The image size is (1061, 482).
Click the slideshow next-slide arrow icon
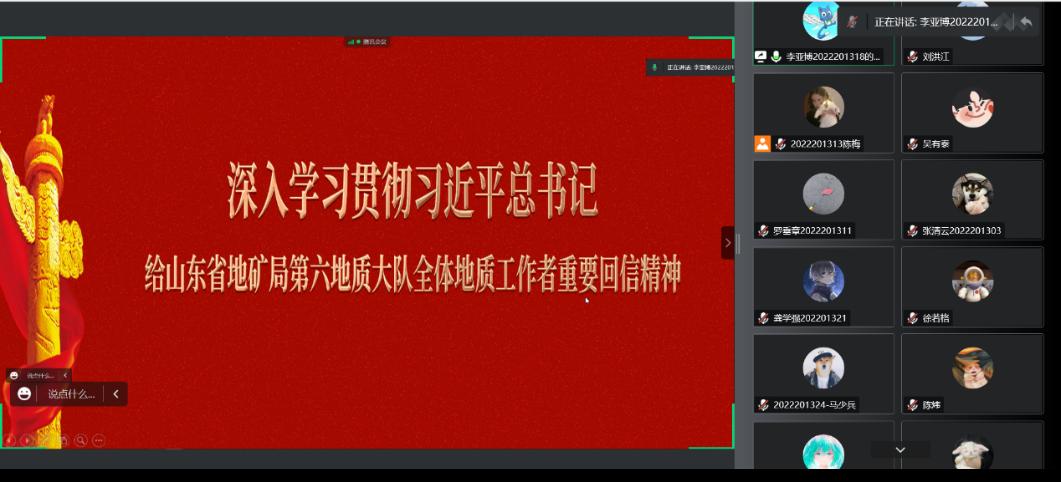pos(27,440)
